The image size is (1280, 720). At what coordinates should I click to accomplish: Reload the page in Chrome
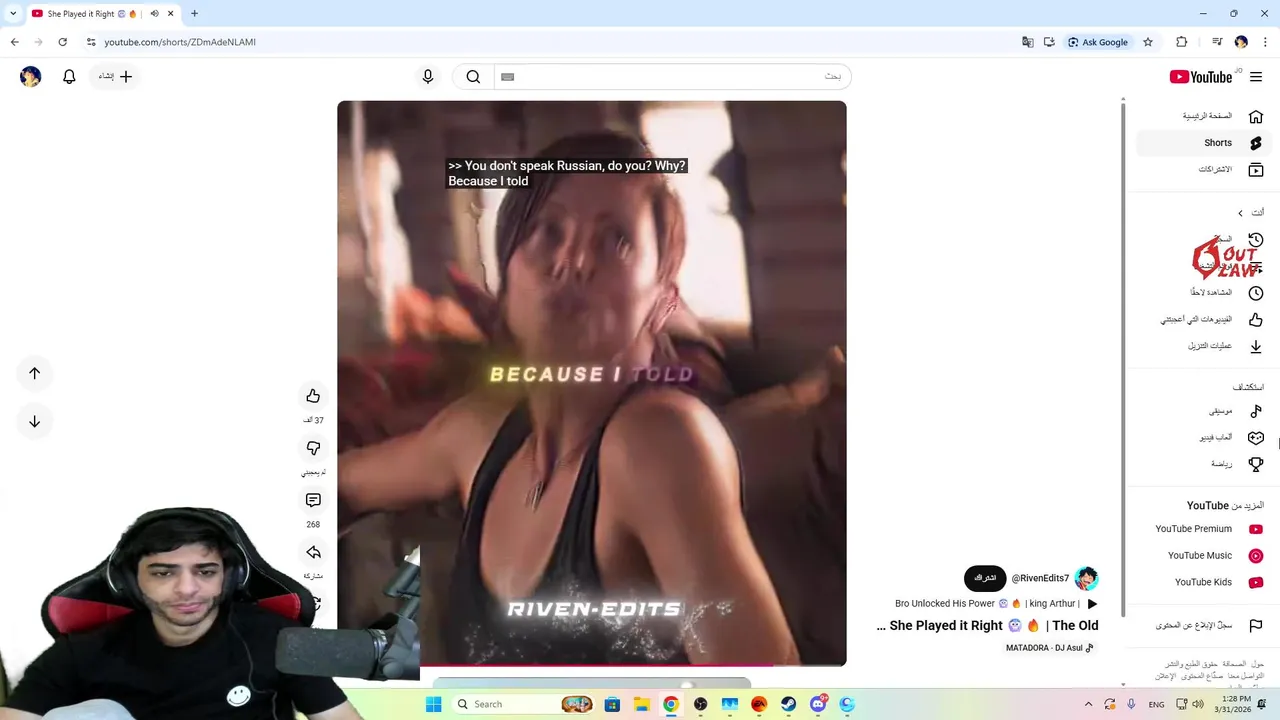tap(62, 42)
